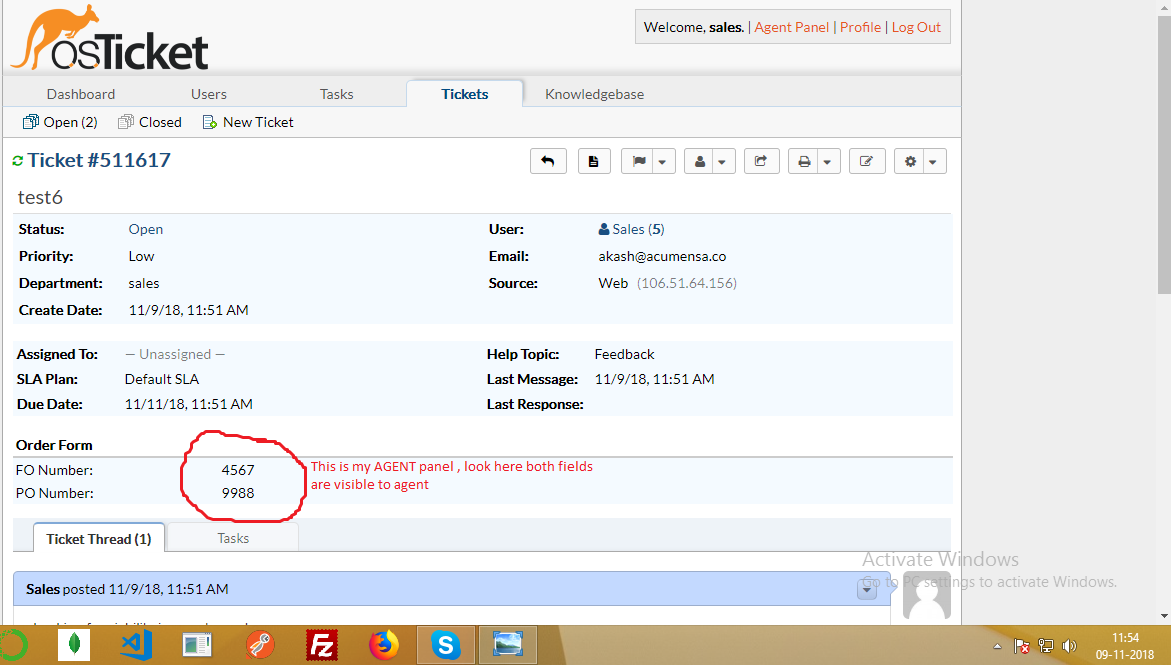The image size is (1171, 665).
Task: Expand the ticket thread message options arrow
Action: click(866, 589)
